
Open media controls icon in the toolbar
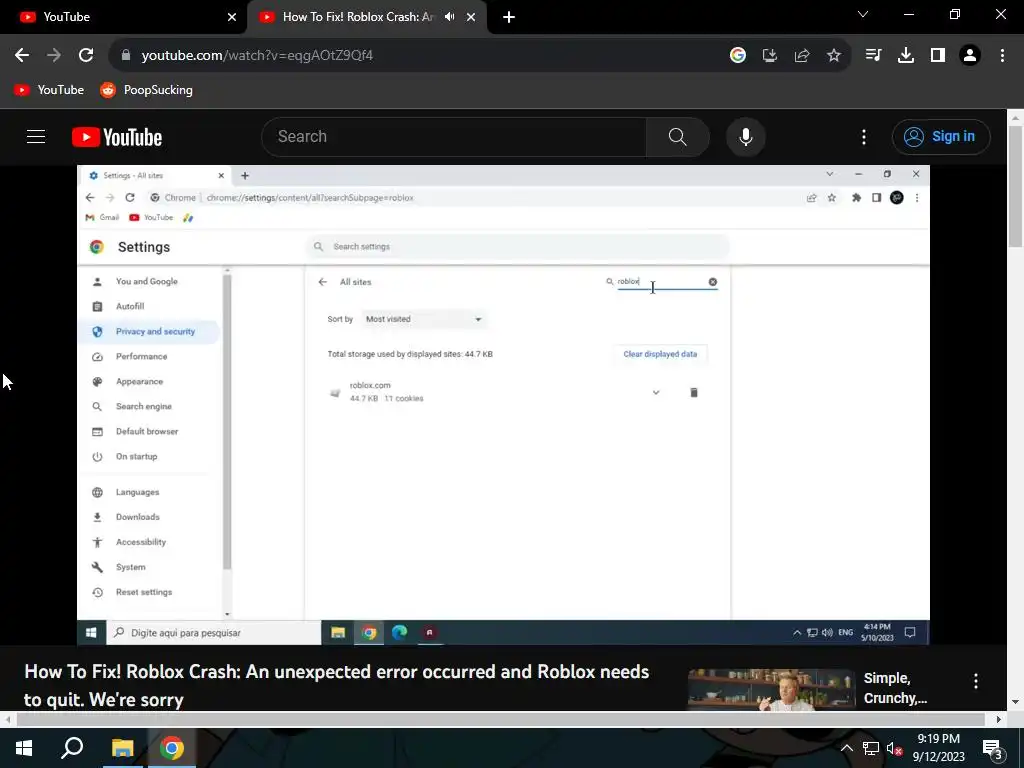click(x=873, y=56)
